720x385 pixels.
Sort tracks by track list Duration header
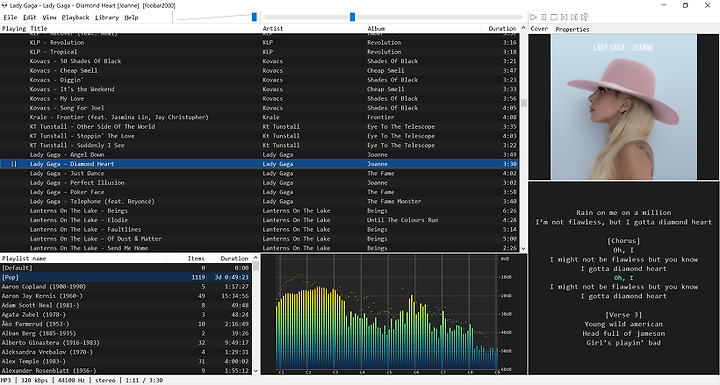[x=500, y=28]
